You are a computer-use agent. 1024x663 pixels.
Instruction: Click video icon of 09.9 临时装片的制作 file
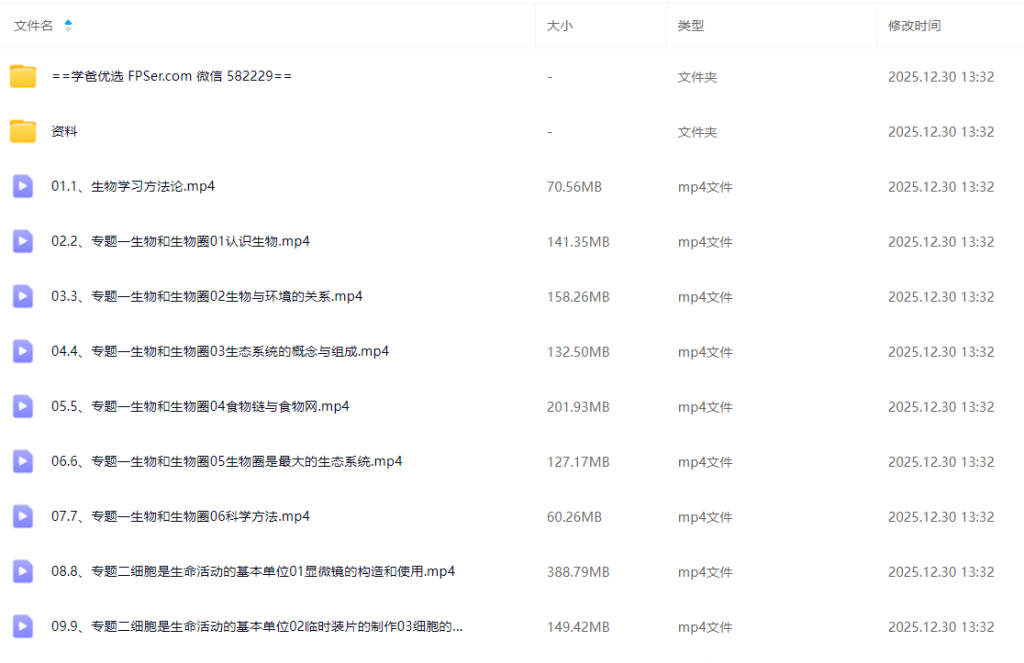coord(23,627)
